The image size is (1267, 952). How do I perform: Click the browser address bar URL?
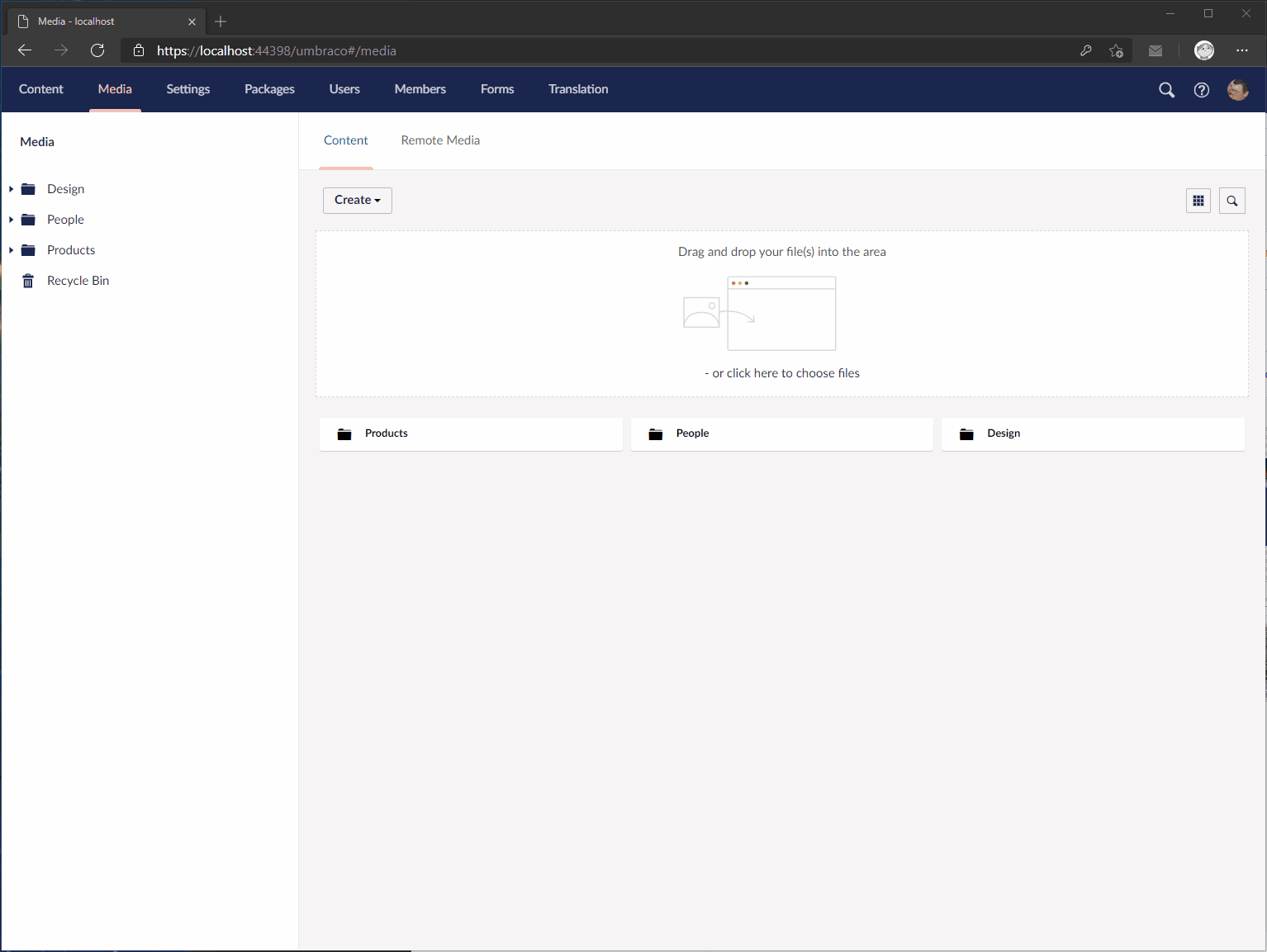click(276, 50)
